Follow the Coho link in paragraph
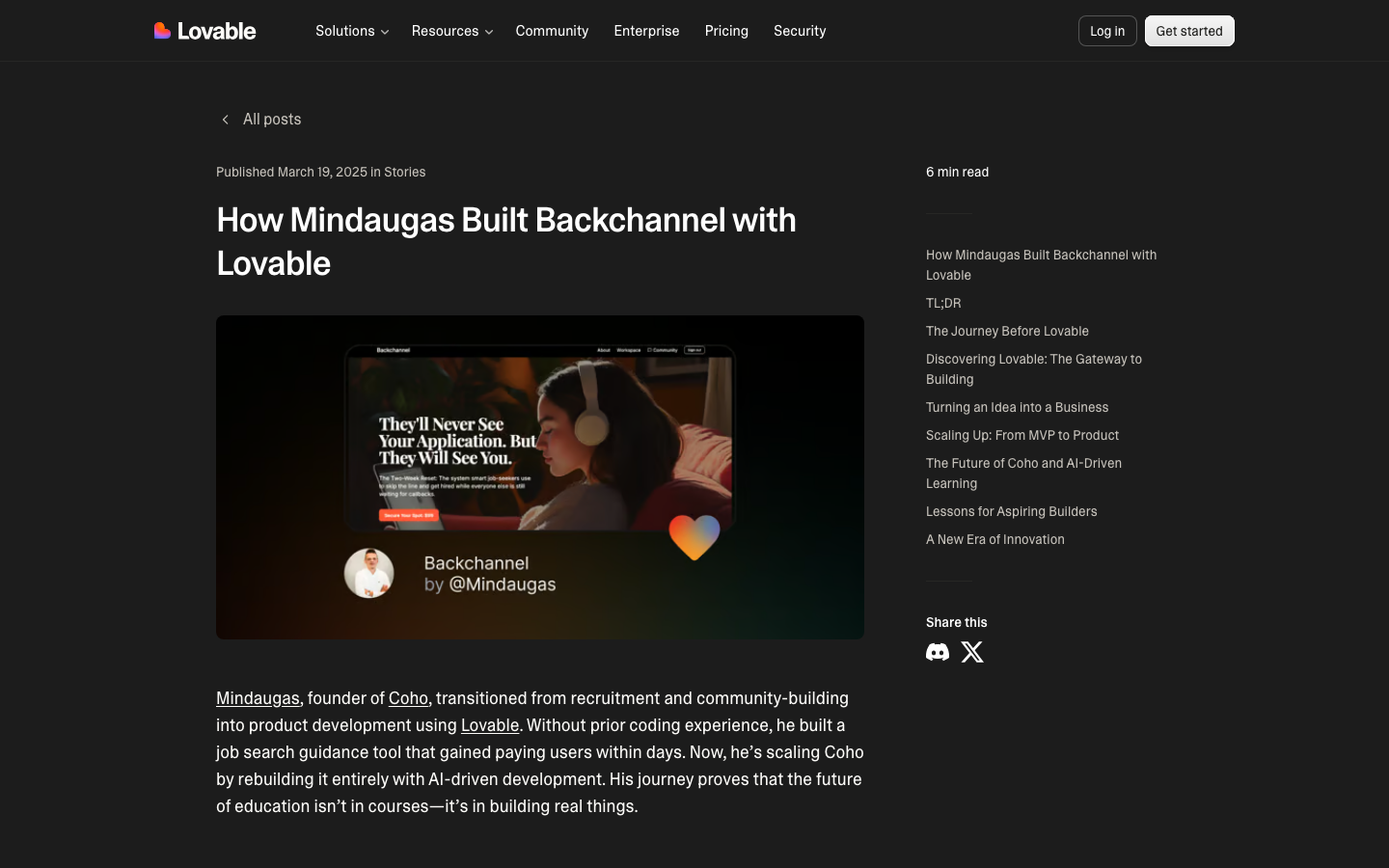The image size is (1389, 868). [x=408, y=698]
